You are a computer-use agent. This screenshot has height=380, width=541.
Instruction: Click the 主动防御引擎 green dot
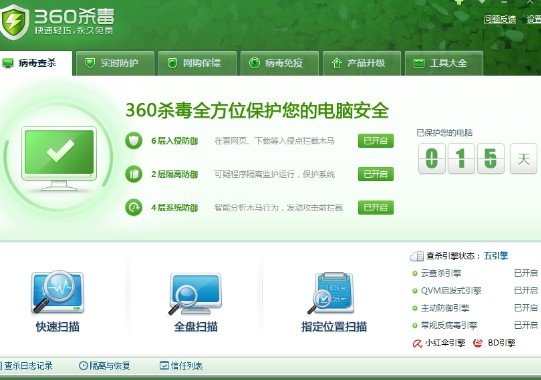[x=415, y=308]
